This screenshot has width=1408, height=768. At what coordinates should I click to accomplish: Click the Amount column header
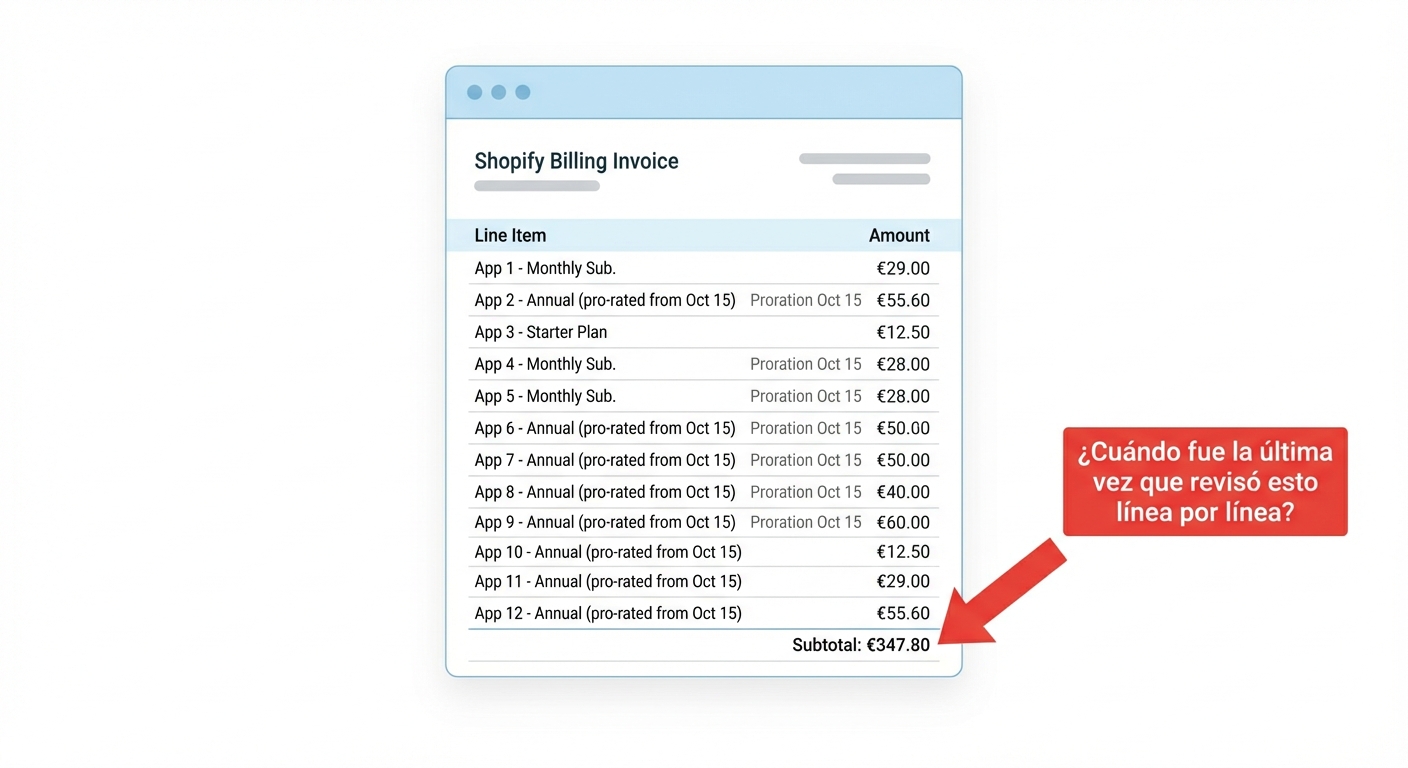pyautogui.click(x=899, y=236)
